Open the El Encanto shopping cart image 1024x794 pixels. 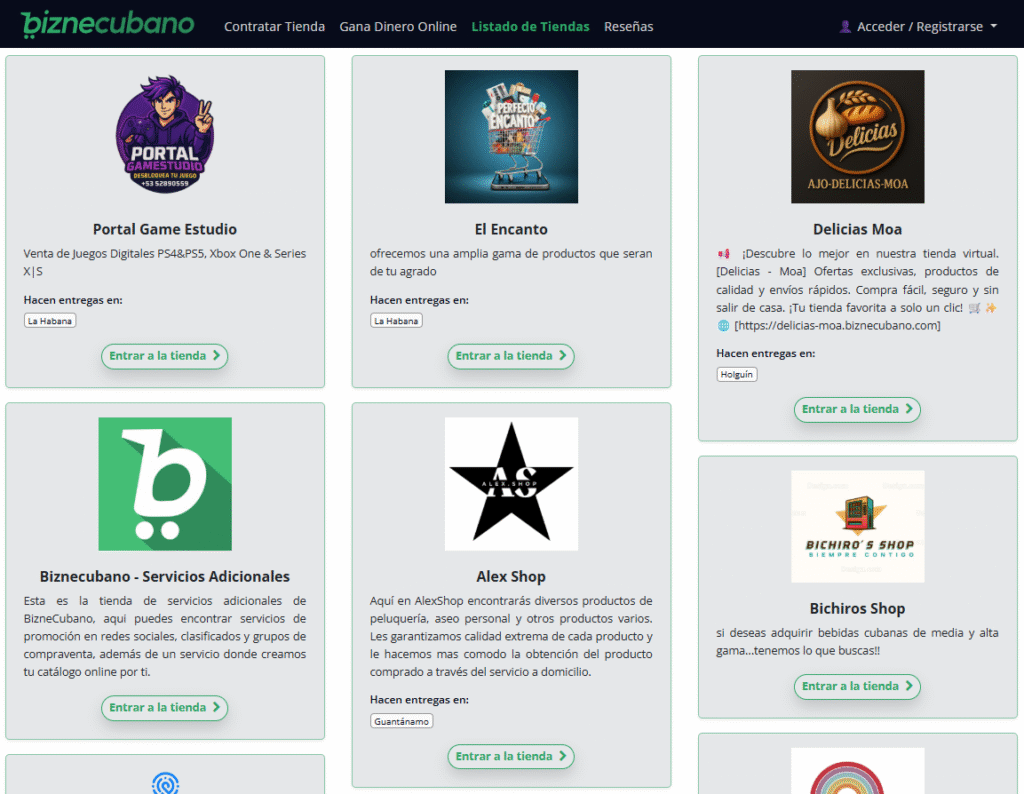(511, 136)
